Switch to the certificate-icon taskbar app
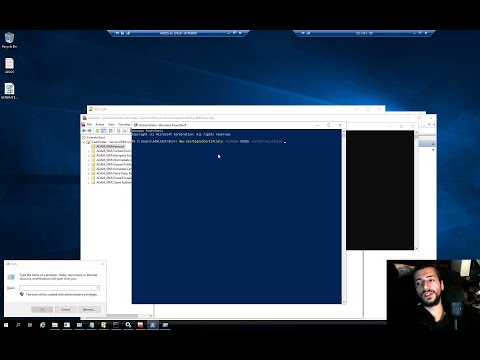The width and height of the screenshot is (480, 360). coord(104,325)
